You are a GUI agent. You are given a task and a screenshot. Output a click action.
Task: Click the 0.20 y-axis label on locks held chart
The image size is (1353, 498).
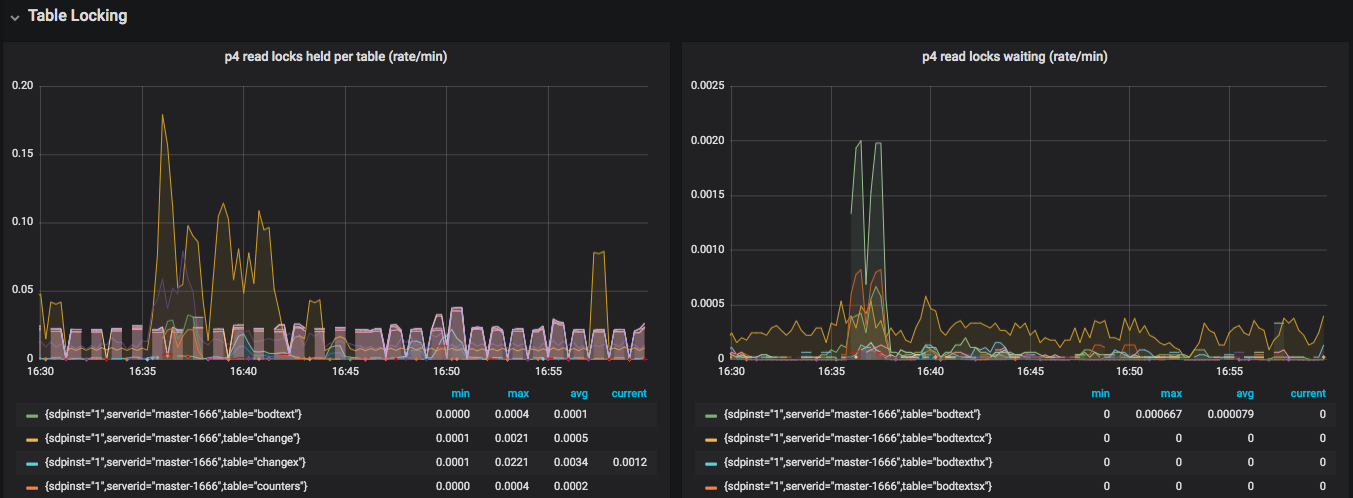(22, 86)
